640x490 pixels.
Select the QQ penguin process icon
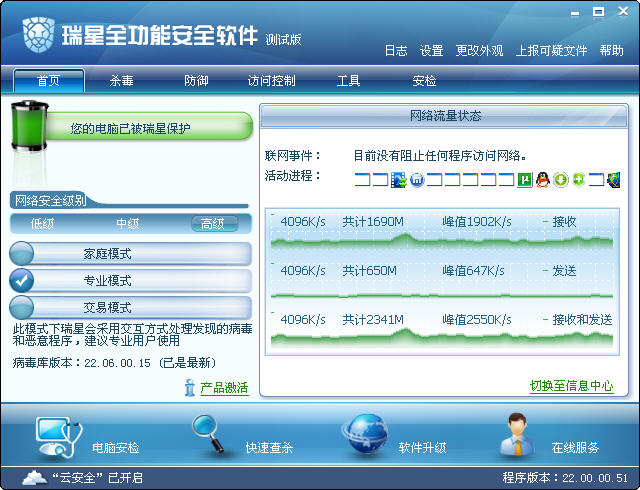(543, 180)
